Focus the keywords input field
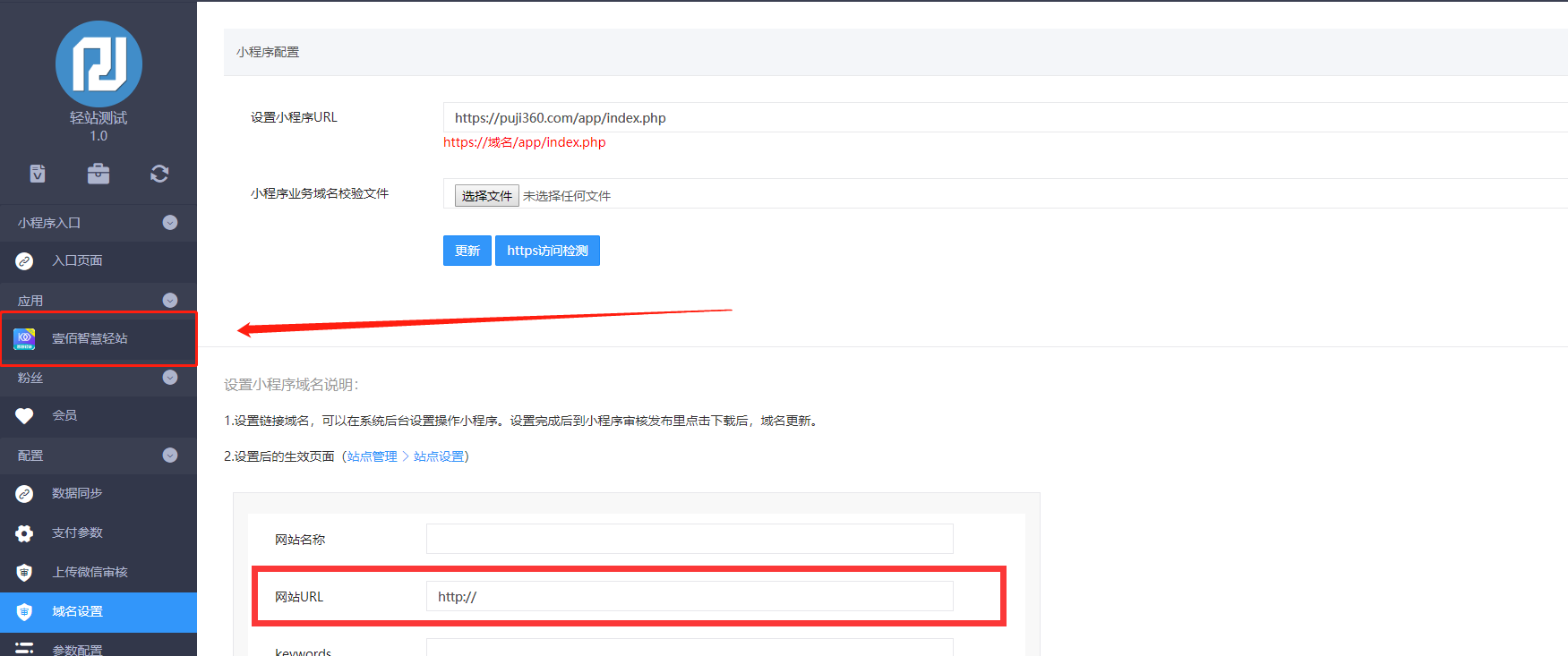 point(690,647)
